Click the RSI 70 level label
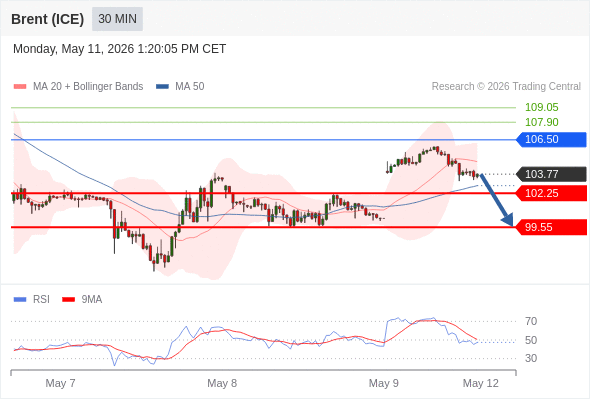The image size is (590, 400). coord(531,321)
